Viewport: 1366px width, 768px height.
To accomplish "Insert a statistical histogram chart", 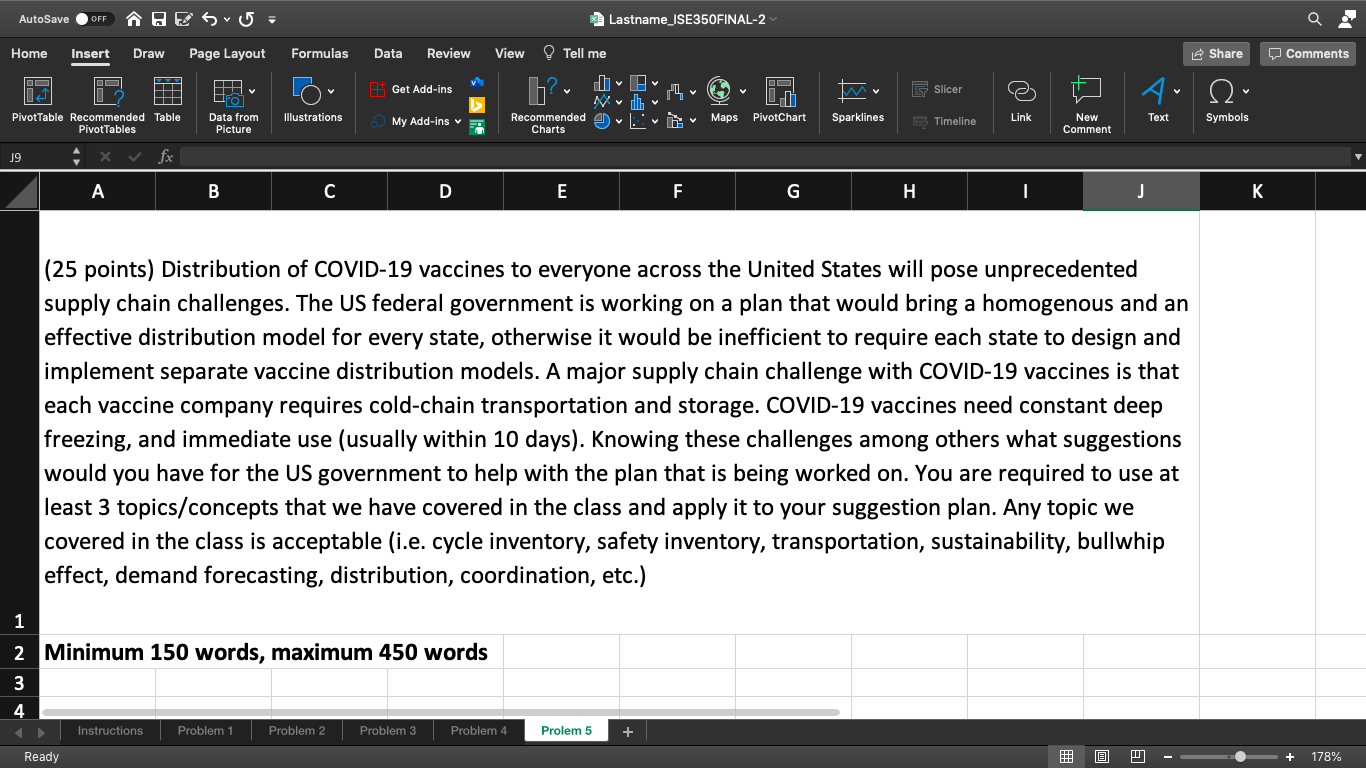I will coord(639,102).
